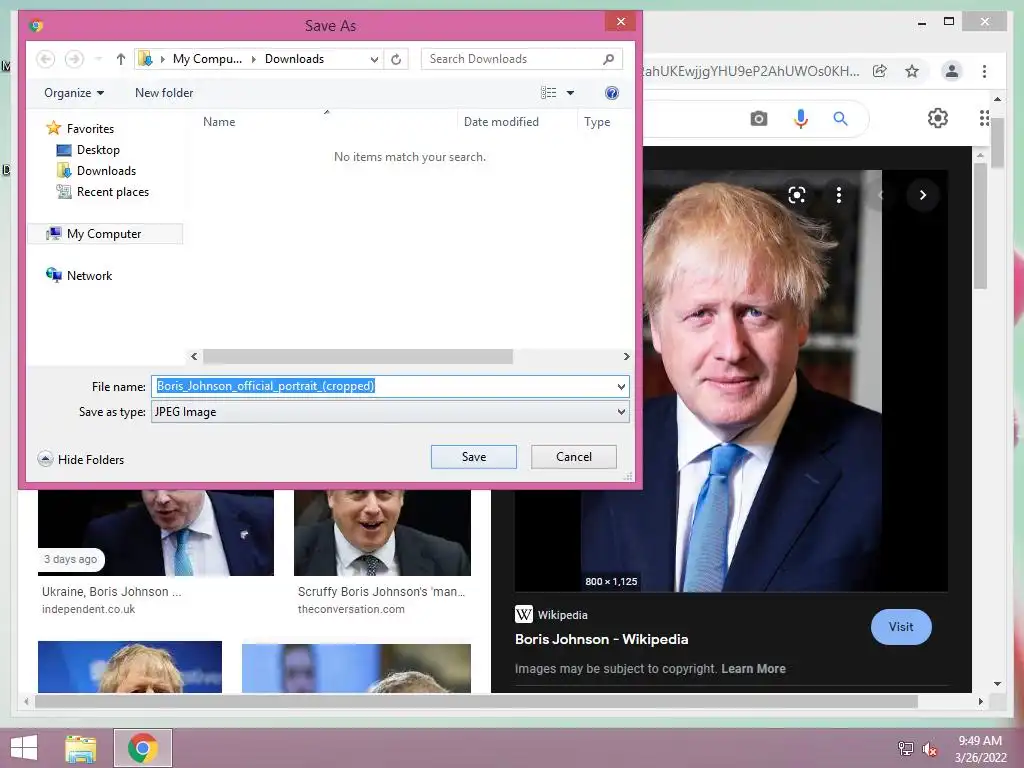This screenshot has height=768, width=1024.
Task: Sort by Name column header
Action: (x=219, y=122)
